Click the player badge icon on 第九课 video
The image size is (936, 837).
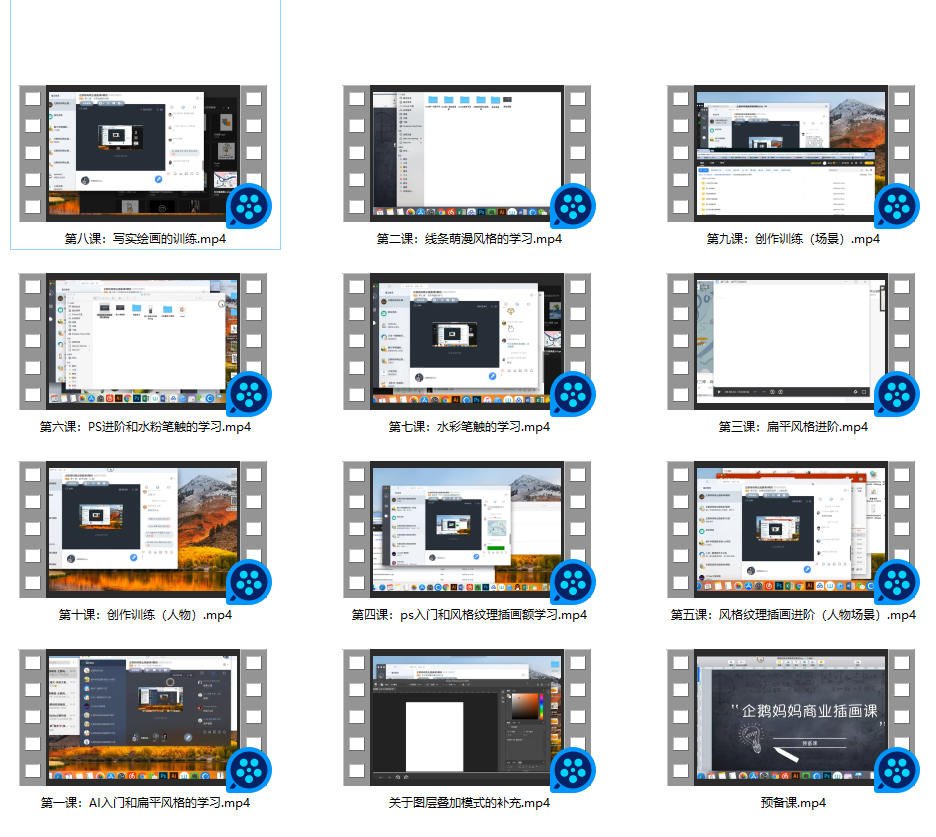897,207
